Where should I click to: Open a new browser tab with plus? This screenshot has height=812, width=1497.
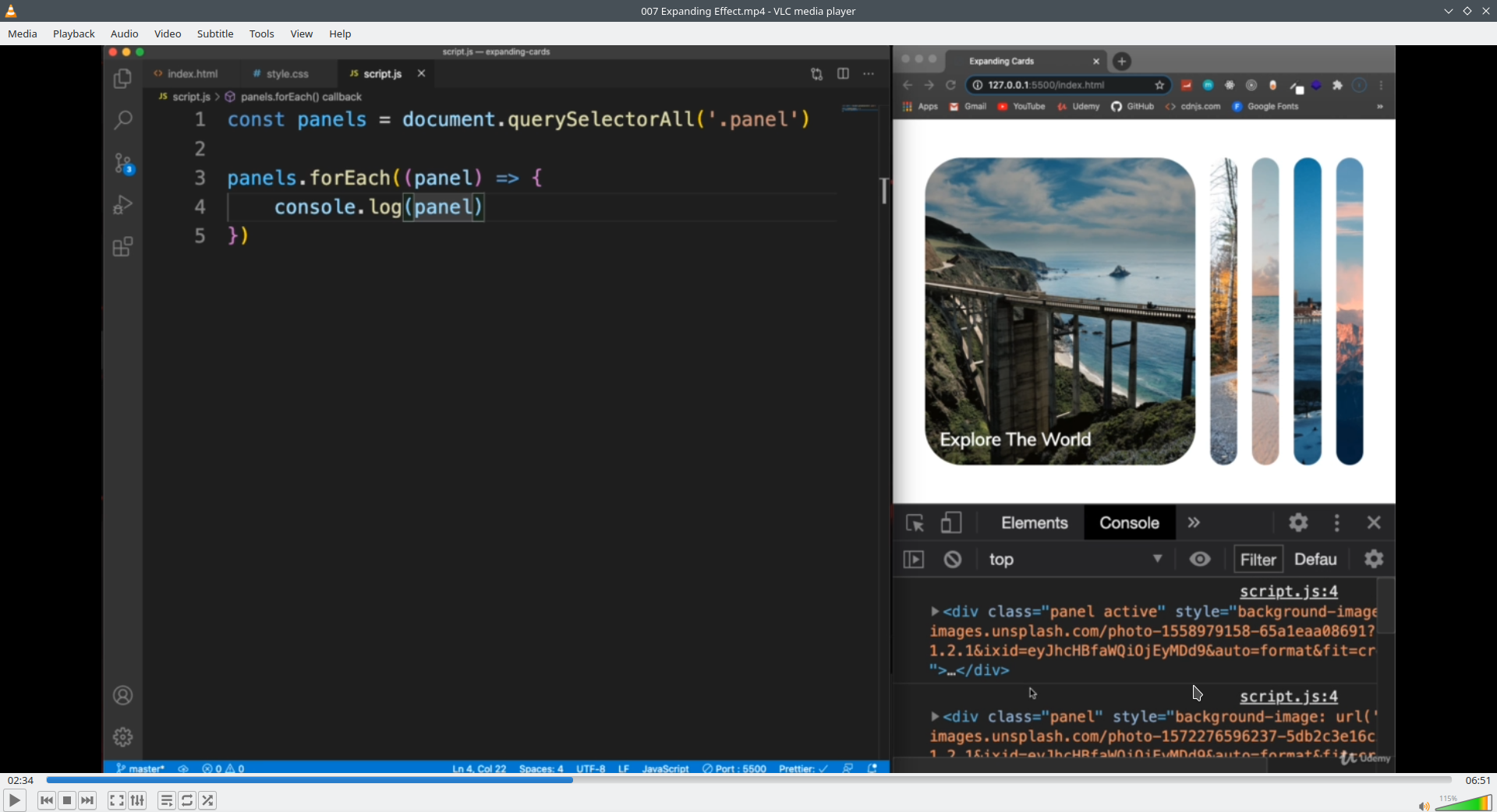[1121, 62]
